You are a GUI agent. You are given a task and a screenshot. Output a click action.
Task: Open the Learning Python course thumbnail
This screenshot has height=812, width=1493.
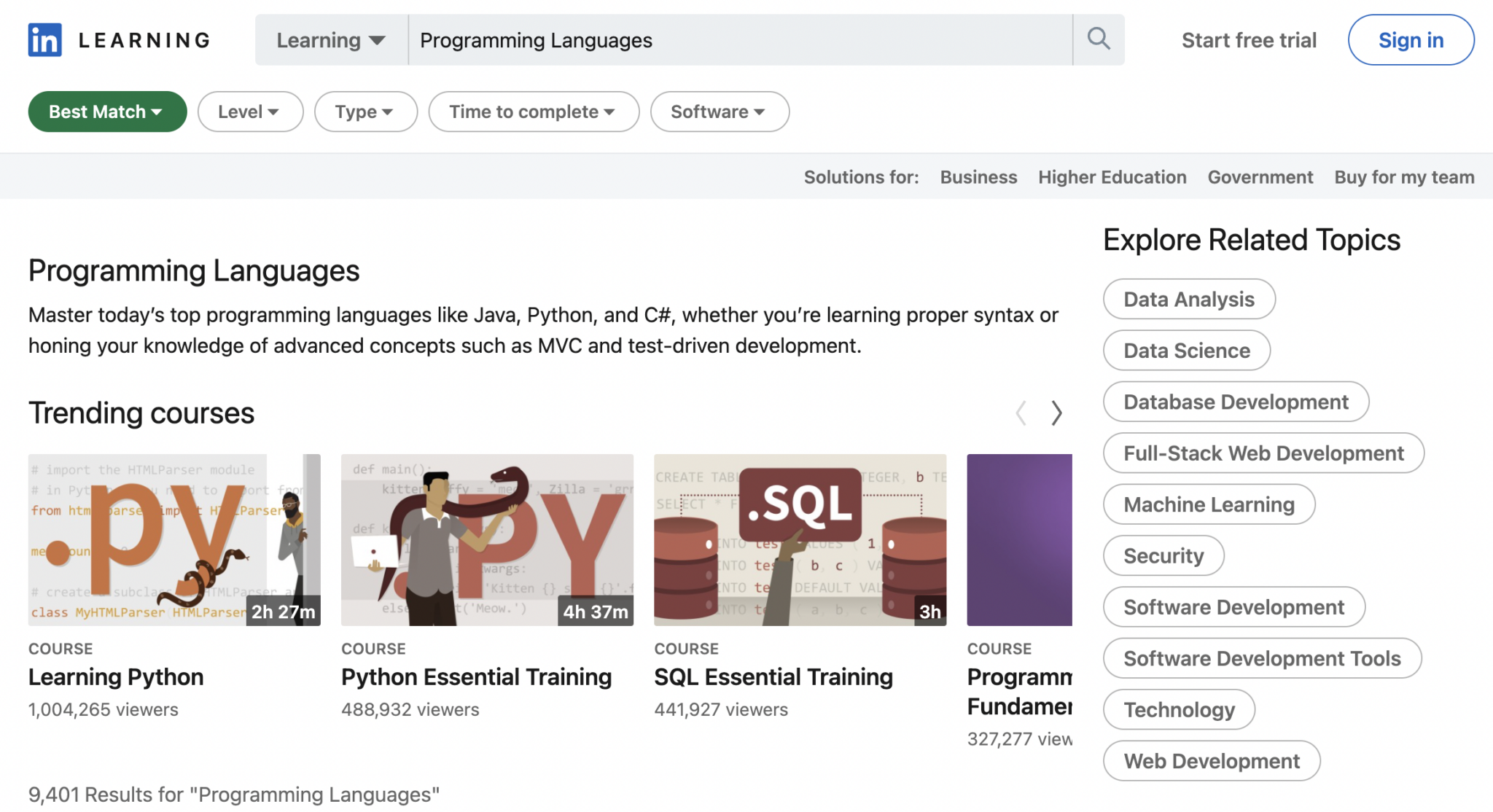[174, 539]
